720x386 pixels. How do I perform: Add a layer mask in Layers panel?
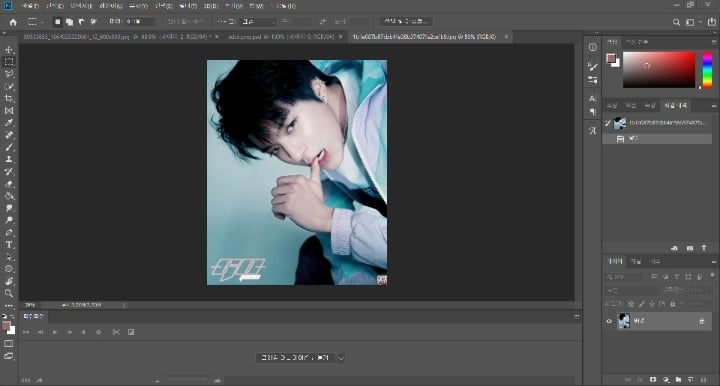pyautogui.click(x=652, y=380)
